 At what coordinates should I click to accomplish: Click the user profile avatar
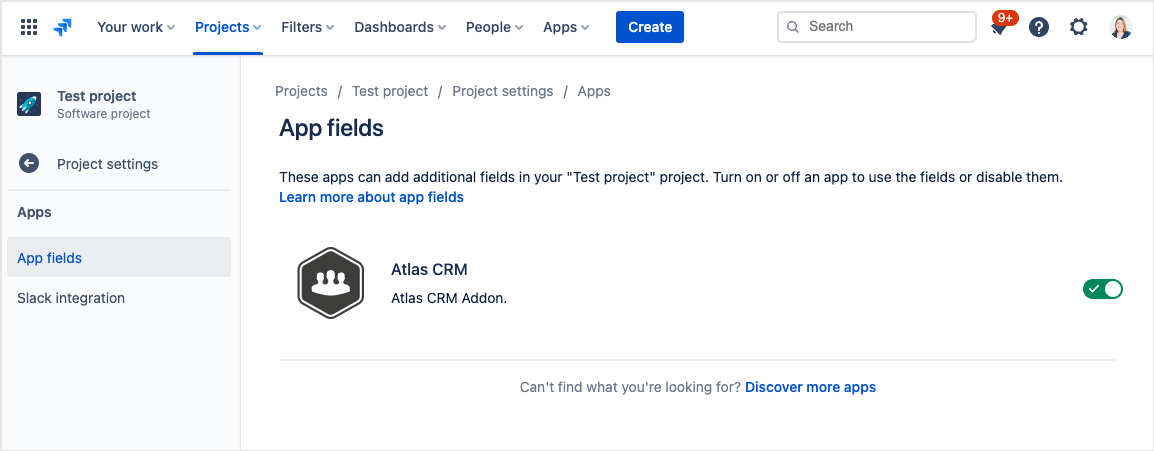[1121, 27]
